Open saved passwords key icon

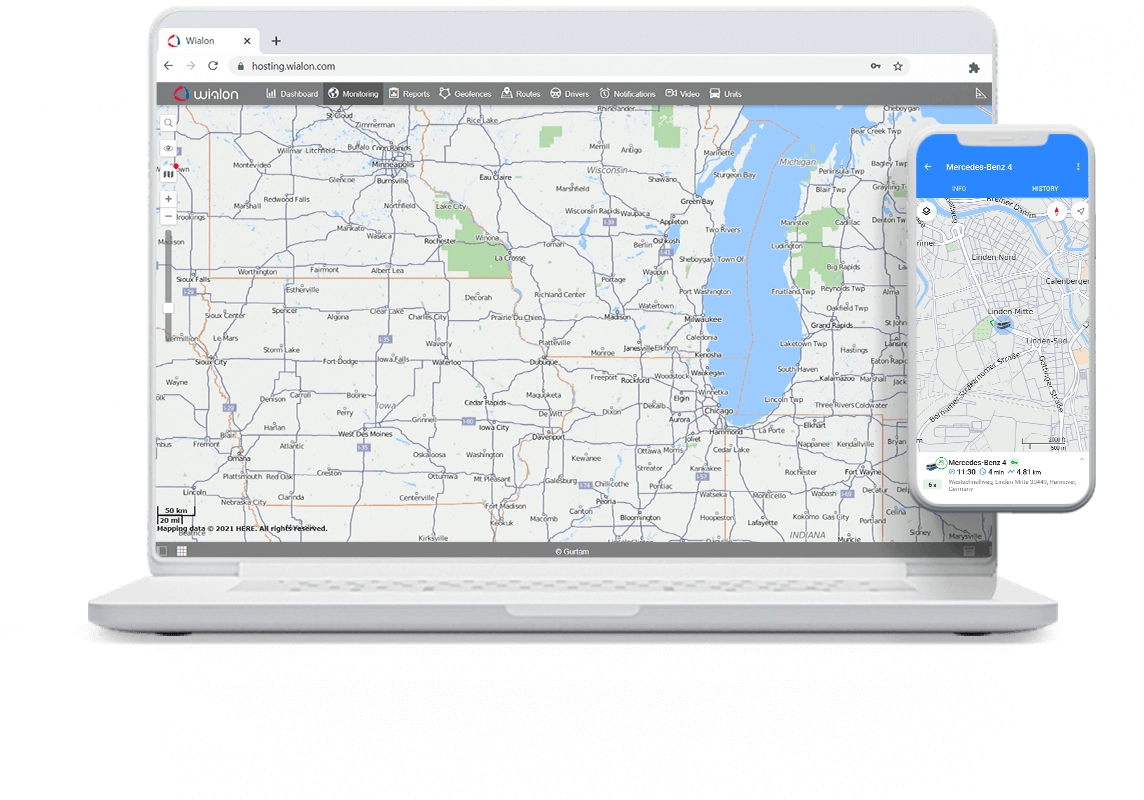tap(876, 66)
